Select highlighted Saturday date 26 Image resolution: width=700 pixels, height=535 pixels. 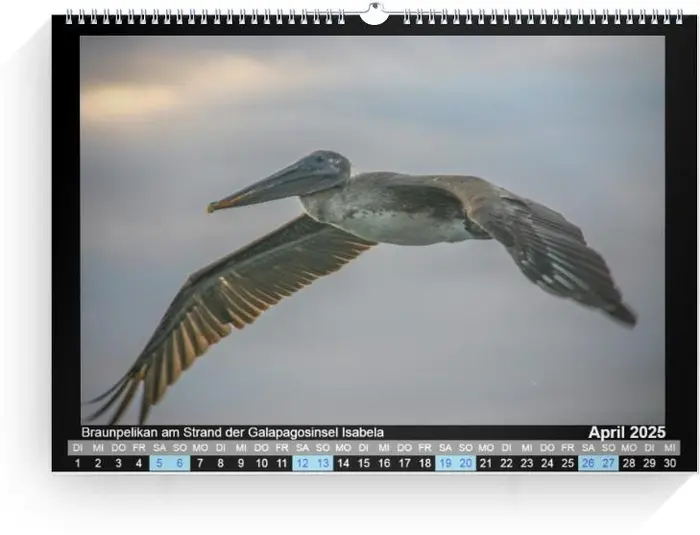pyautogui.click(x=588, y=463)
